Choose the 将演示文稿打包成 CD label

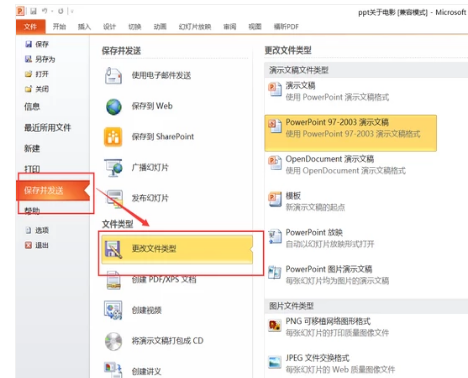pos(167,341)
